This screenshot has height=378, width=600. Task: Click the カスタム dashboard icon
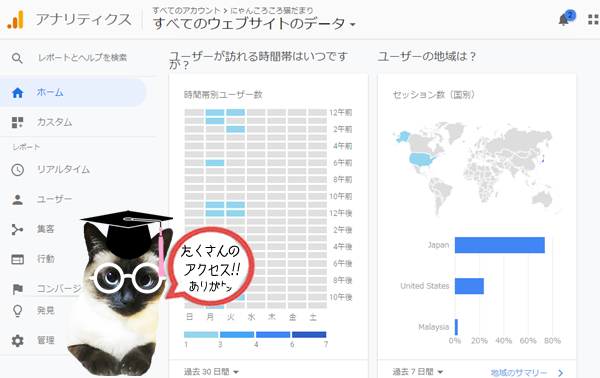pos(18,122)
